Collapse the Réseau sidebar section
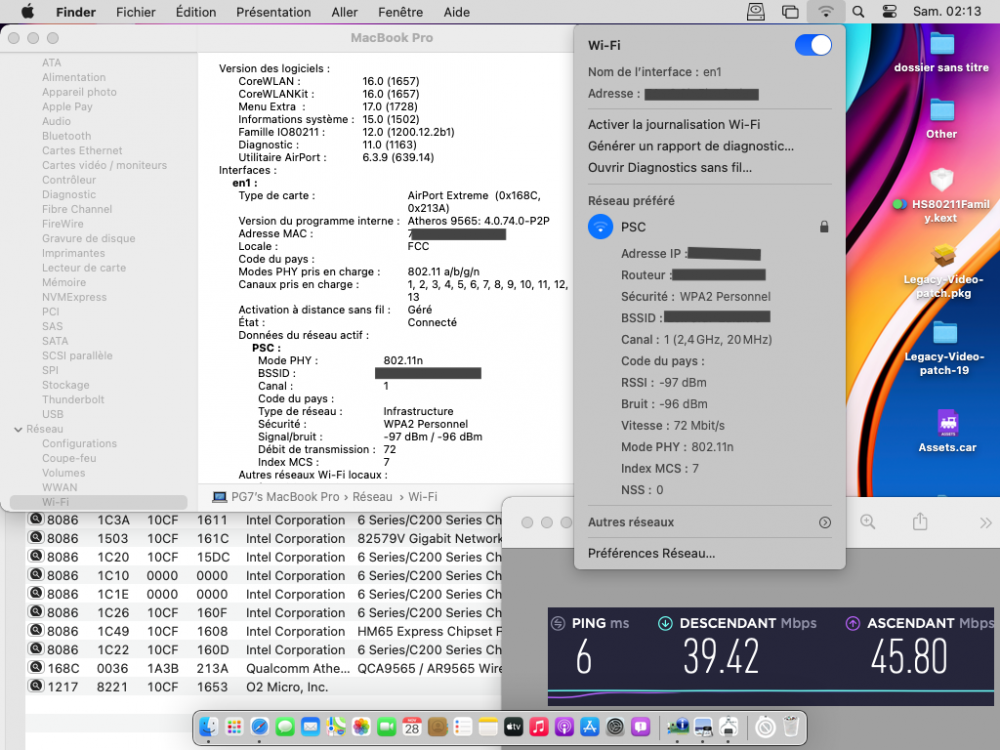 (18, 429)
